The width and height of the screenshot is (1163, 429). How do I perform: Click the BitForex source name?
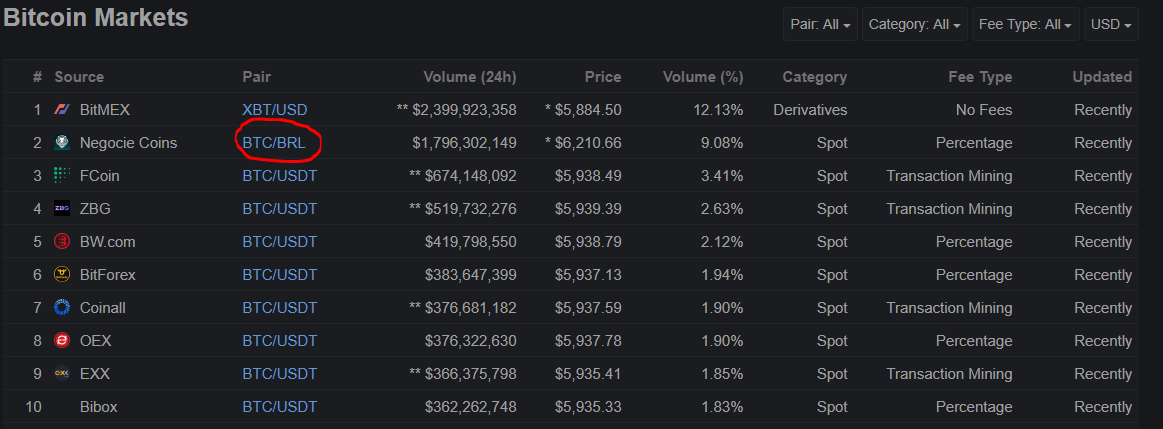click(x=108, y=275)
